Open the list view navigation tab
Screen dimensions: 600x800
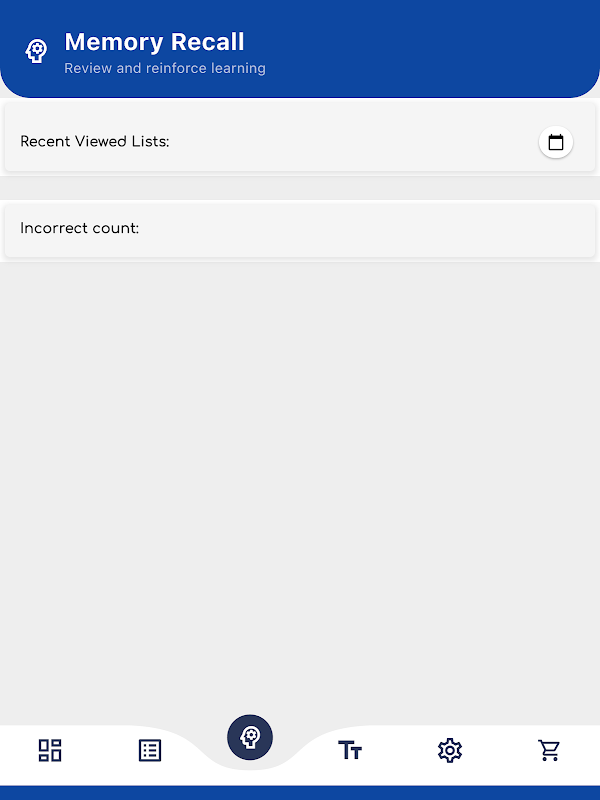(150, 750)
